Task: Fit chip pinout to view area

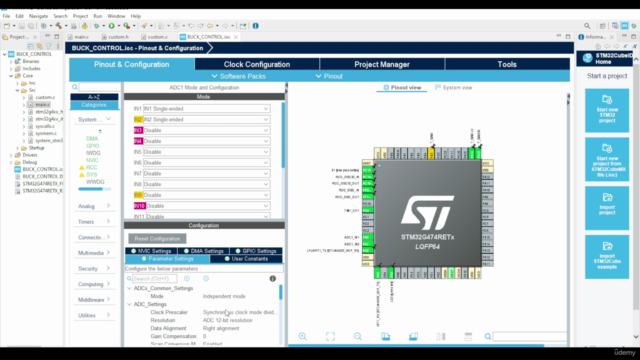Action: click(x=330, y=336)
